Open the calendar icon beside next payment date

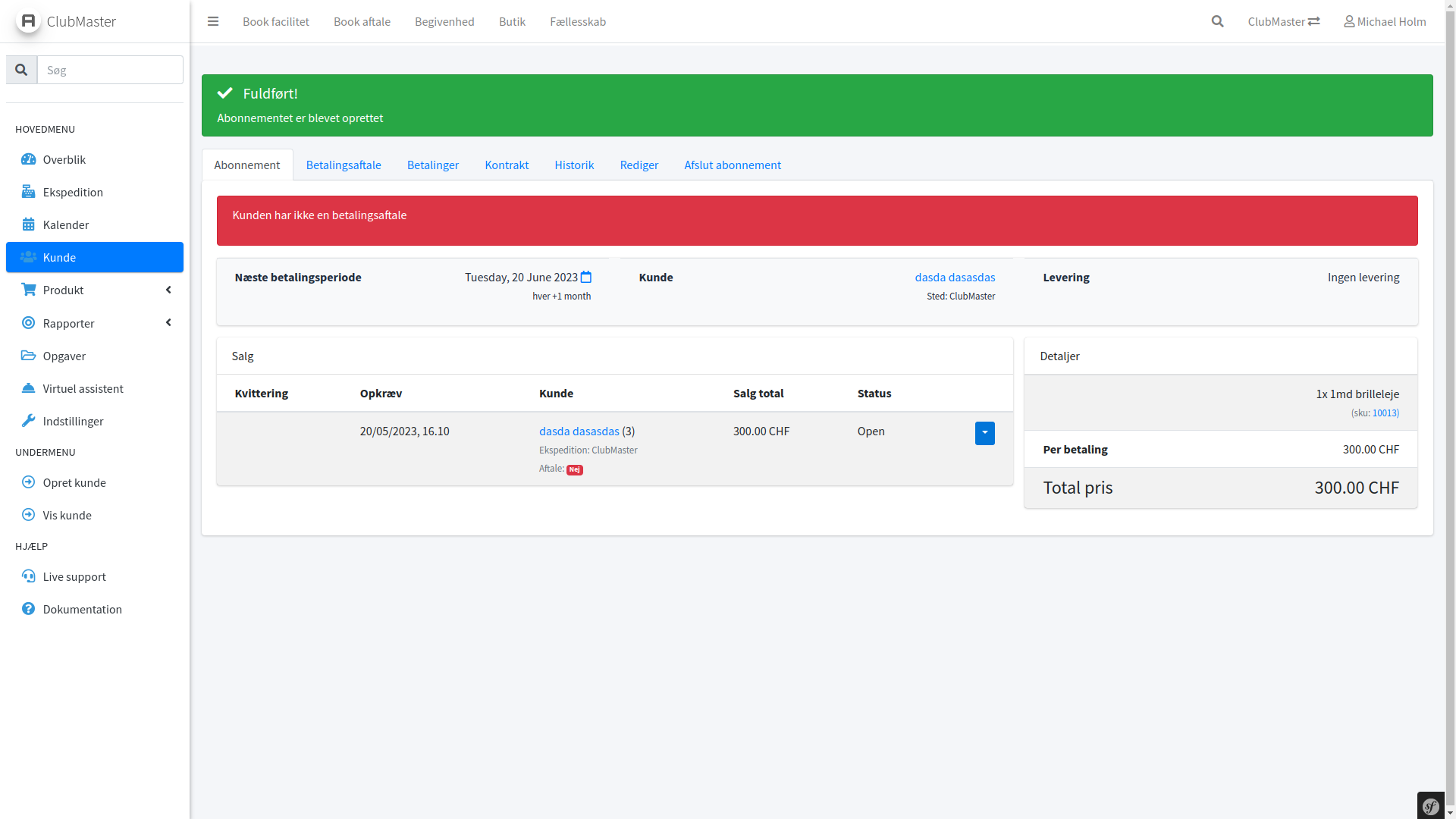pyautogui.click(x=586, y=278)
